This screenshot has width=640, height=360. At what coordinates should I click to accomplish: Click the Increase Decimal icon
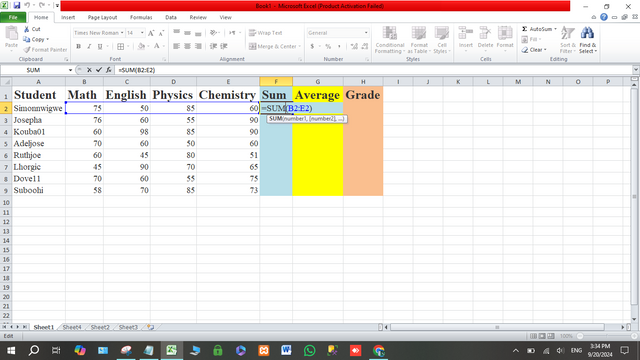354,47
